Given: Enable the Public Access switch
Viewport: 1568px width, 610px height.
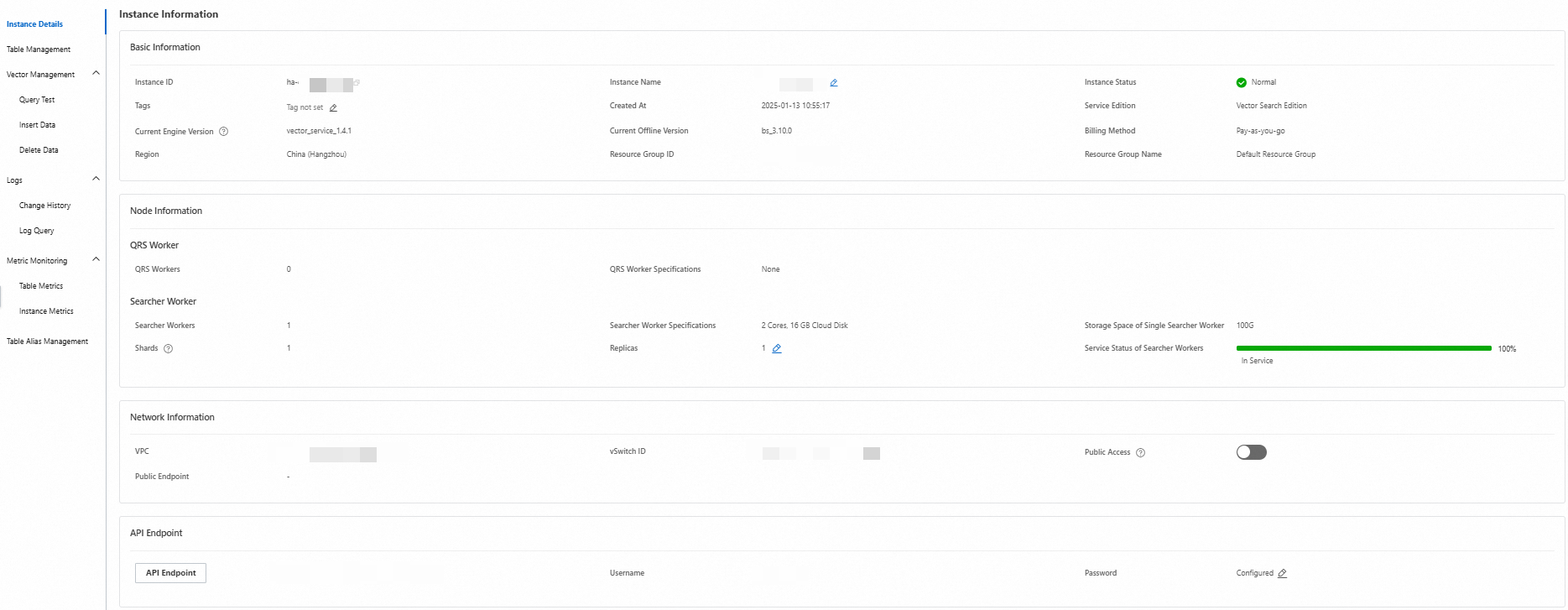Looking at the screenshot, I should click(1251, 452).
